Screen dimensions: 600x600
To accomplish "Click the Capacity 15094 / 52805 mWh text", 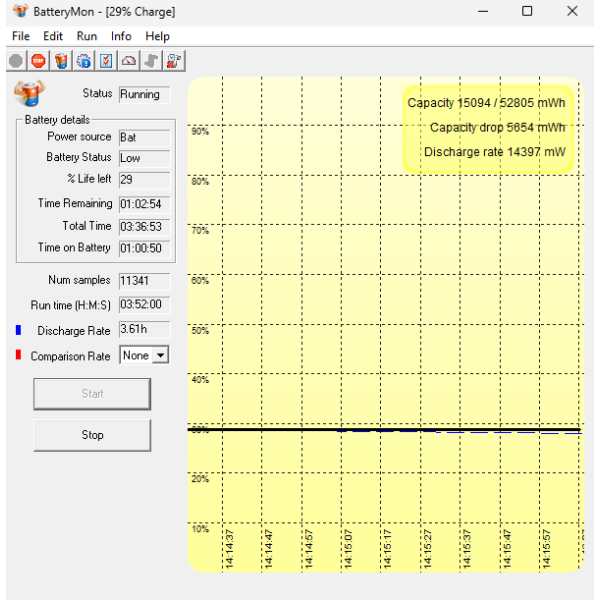I will click(x=486, y=103).
